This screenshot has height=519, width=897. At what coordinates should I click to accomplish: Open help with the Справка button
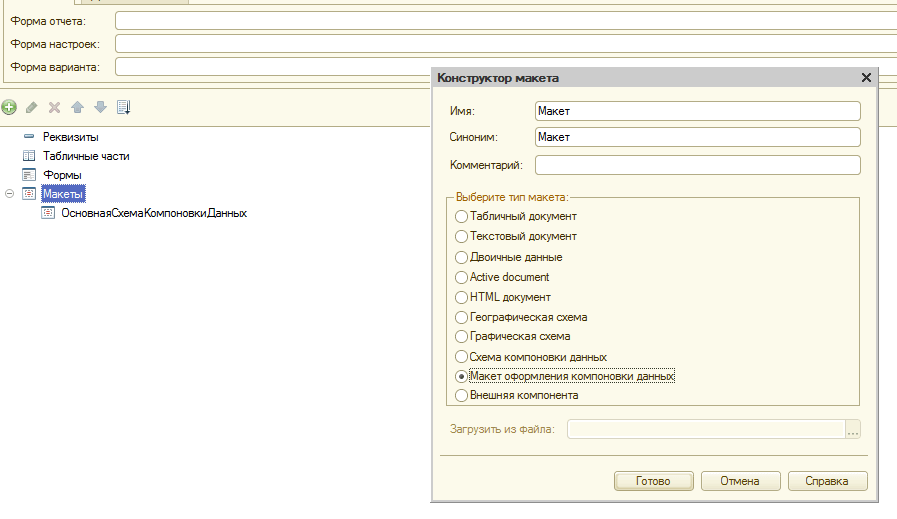[x=825, y=481]
